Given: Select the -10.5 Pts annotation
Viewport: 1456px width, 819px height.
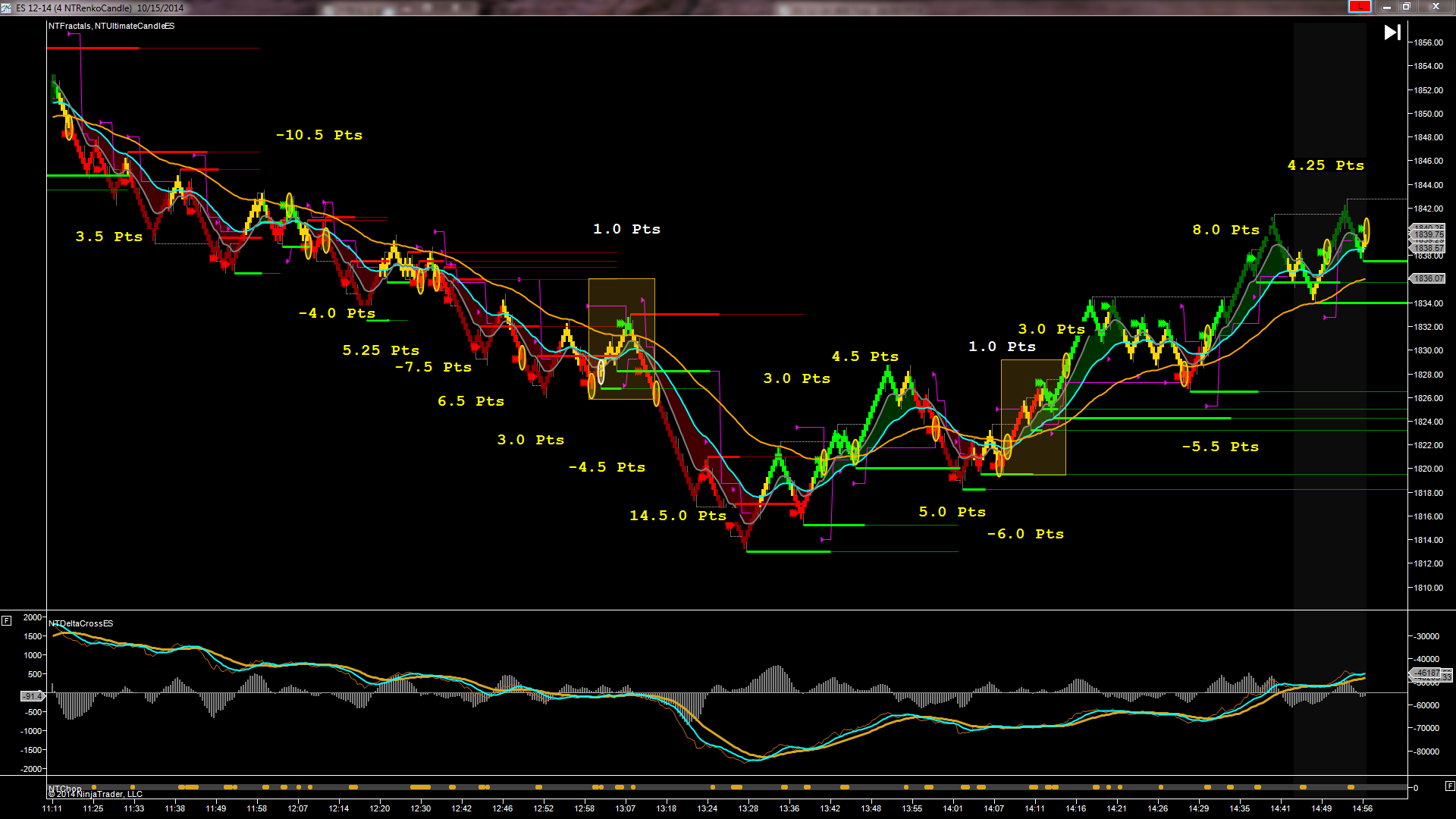Looking at the screenshot, I should pos(319,135).
